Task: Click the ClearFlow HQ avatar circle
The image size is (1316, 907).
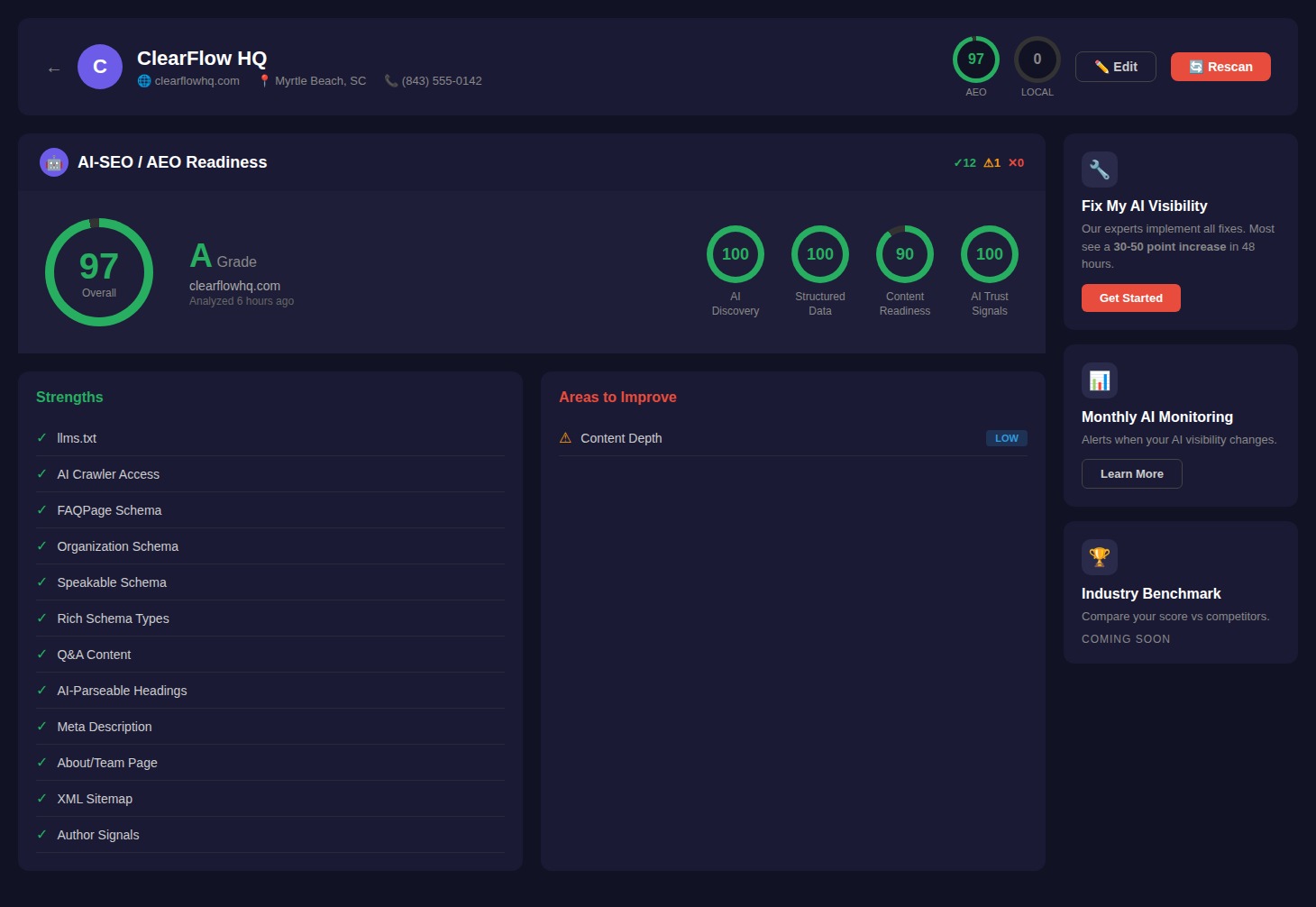Action: point(100,67)
